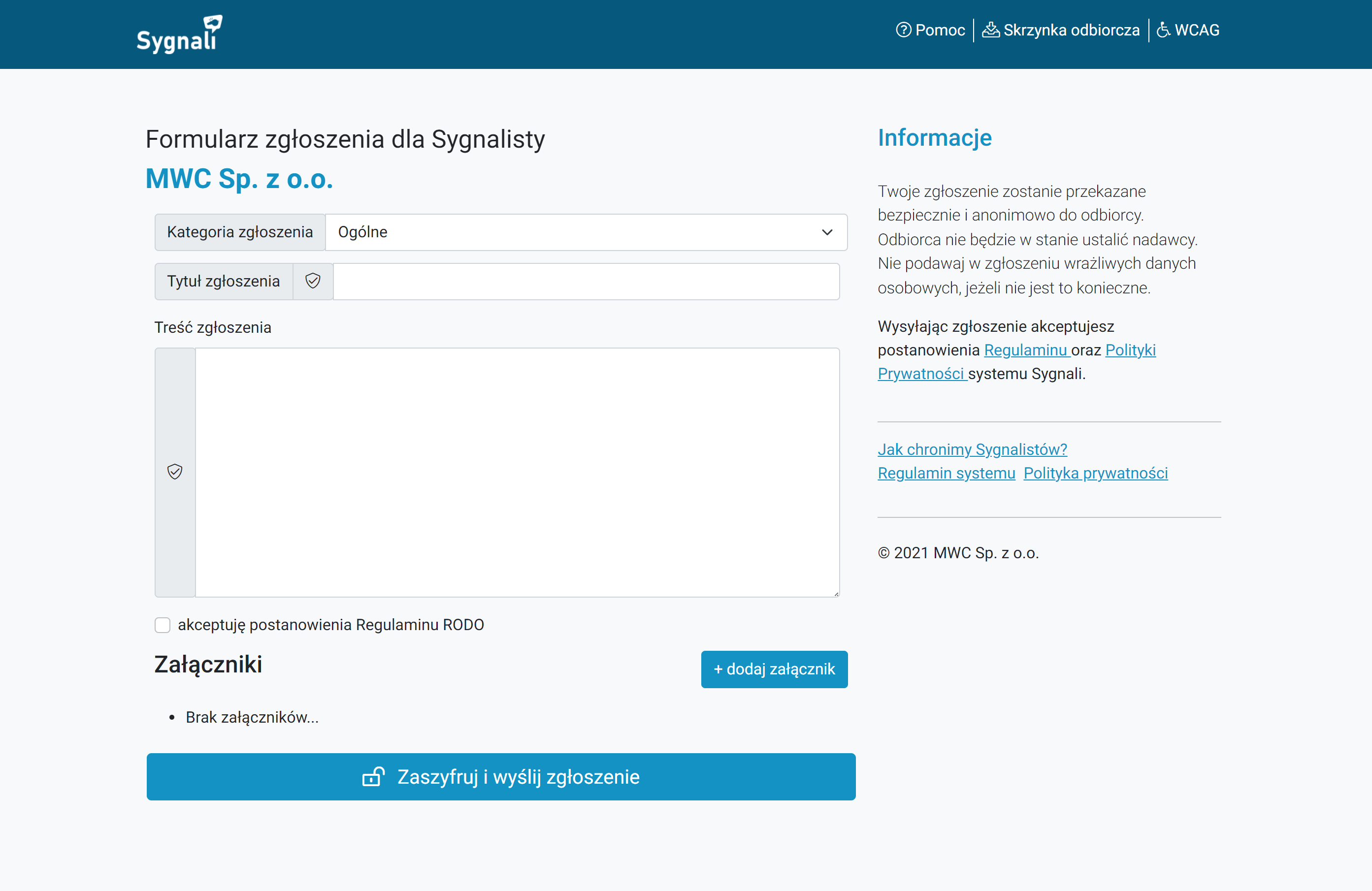Open the Regulamin systemu link
The image size is (1372, 891).
coord(946,473)
